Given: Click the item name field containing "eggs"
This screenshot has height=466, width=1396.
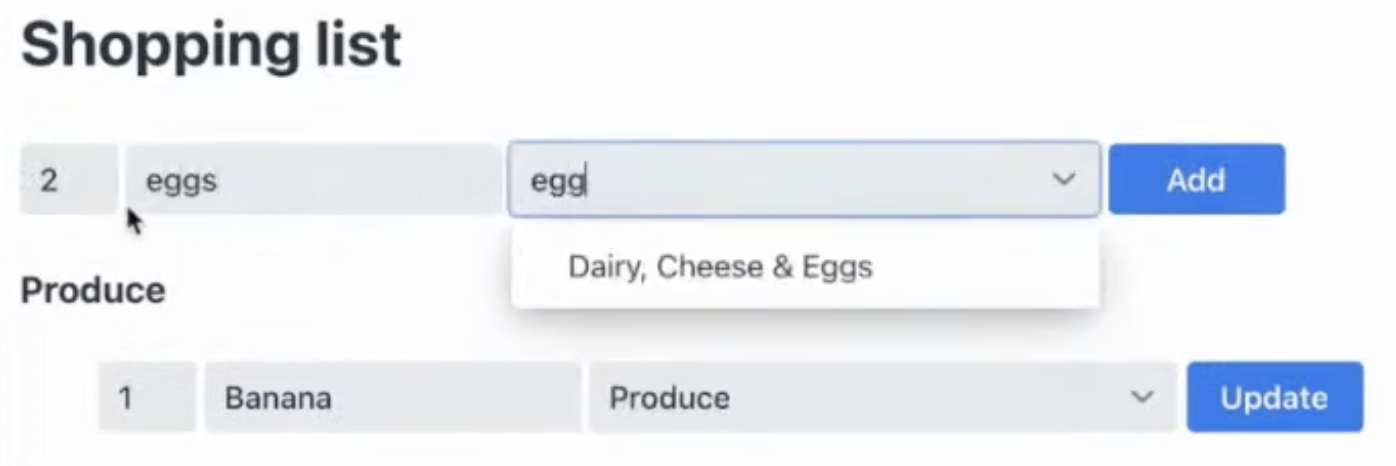Looking at the screenshot, I should click(312, 180).
